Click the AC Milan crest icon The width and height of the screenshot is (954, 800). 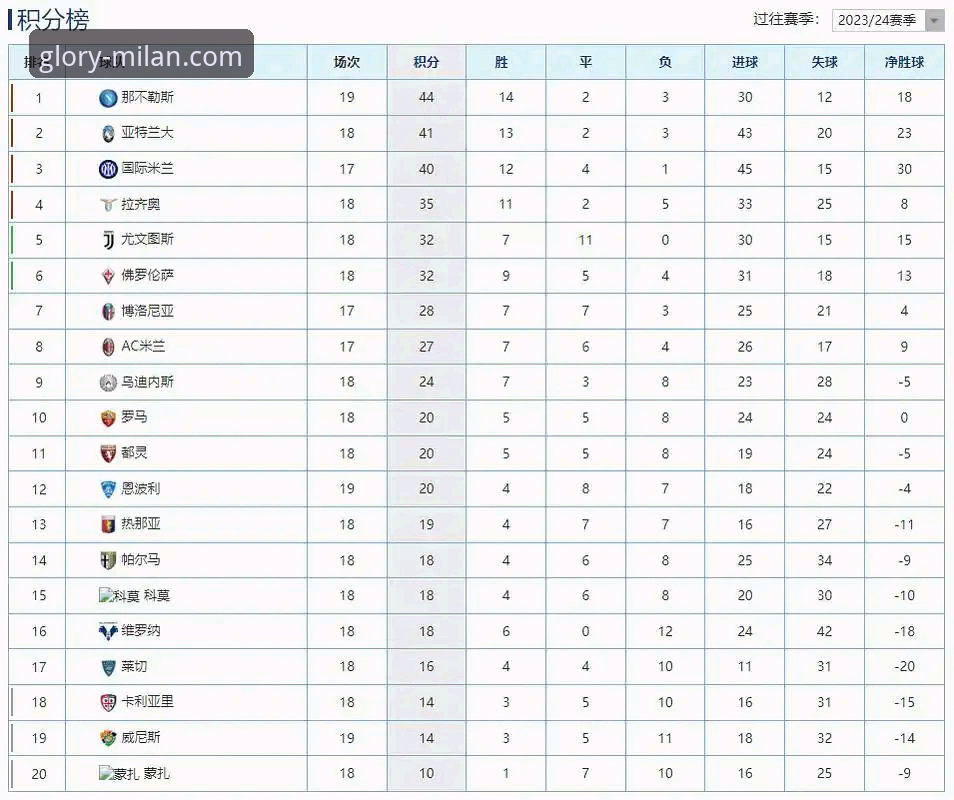tap(108, 347)
